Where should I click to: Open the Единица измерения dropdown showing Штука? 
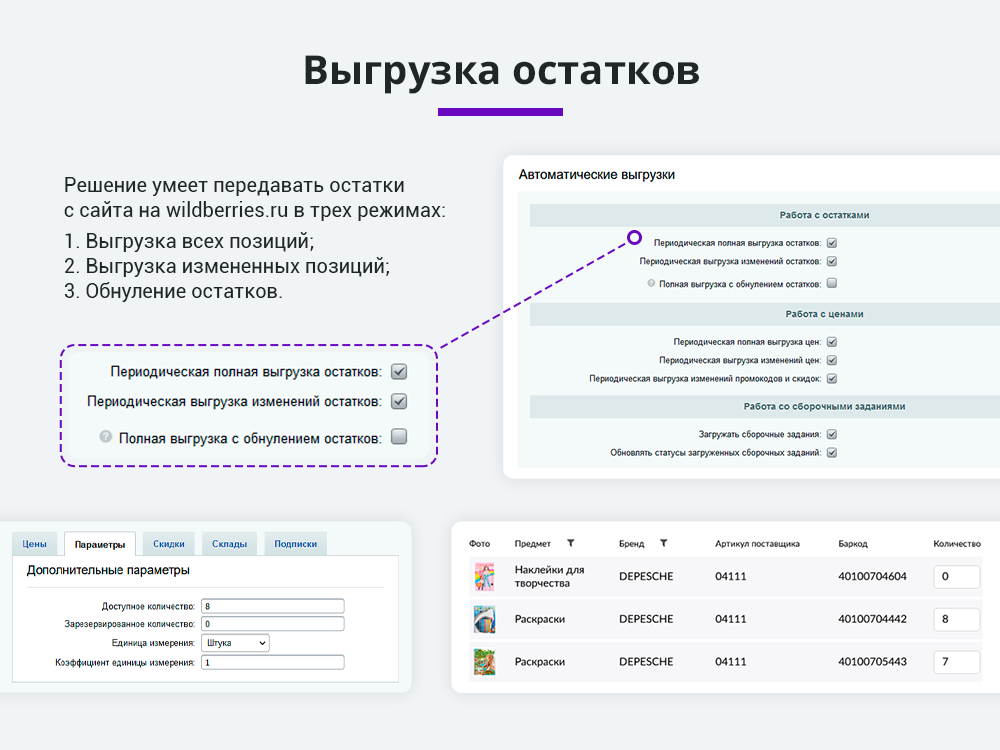coord(235,643)
